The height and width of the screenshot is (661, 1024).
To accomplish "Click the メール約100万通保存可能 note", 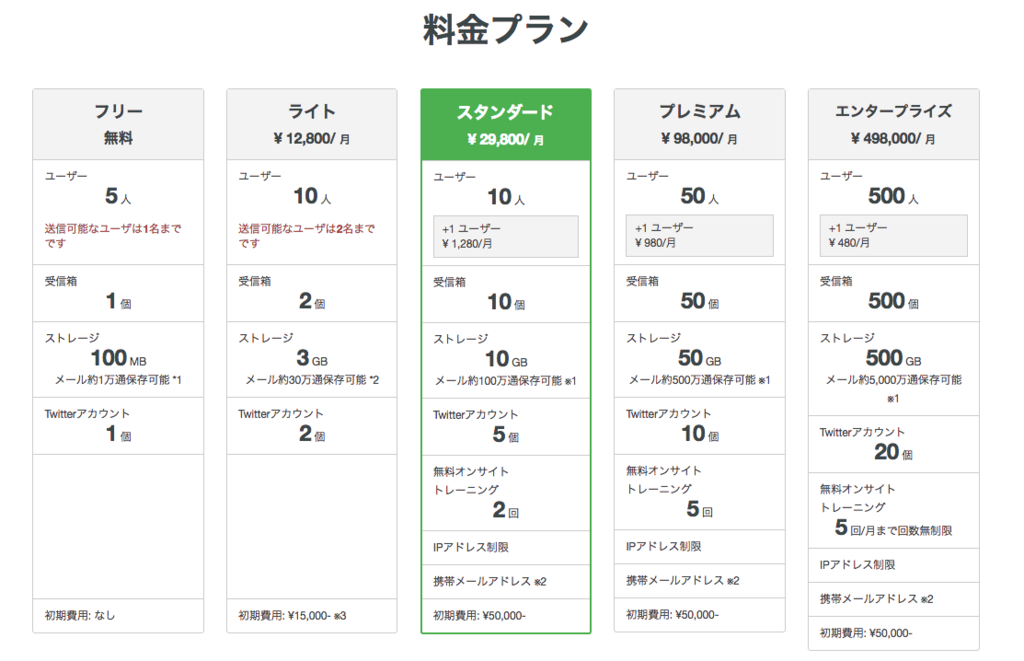I will pyautogui.click(x=506, y=381).
